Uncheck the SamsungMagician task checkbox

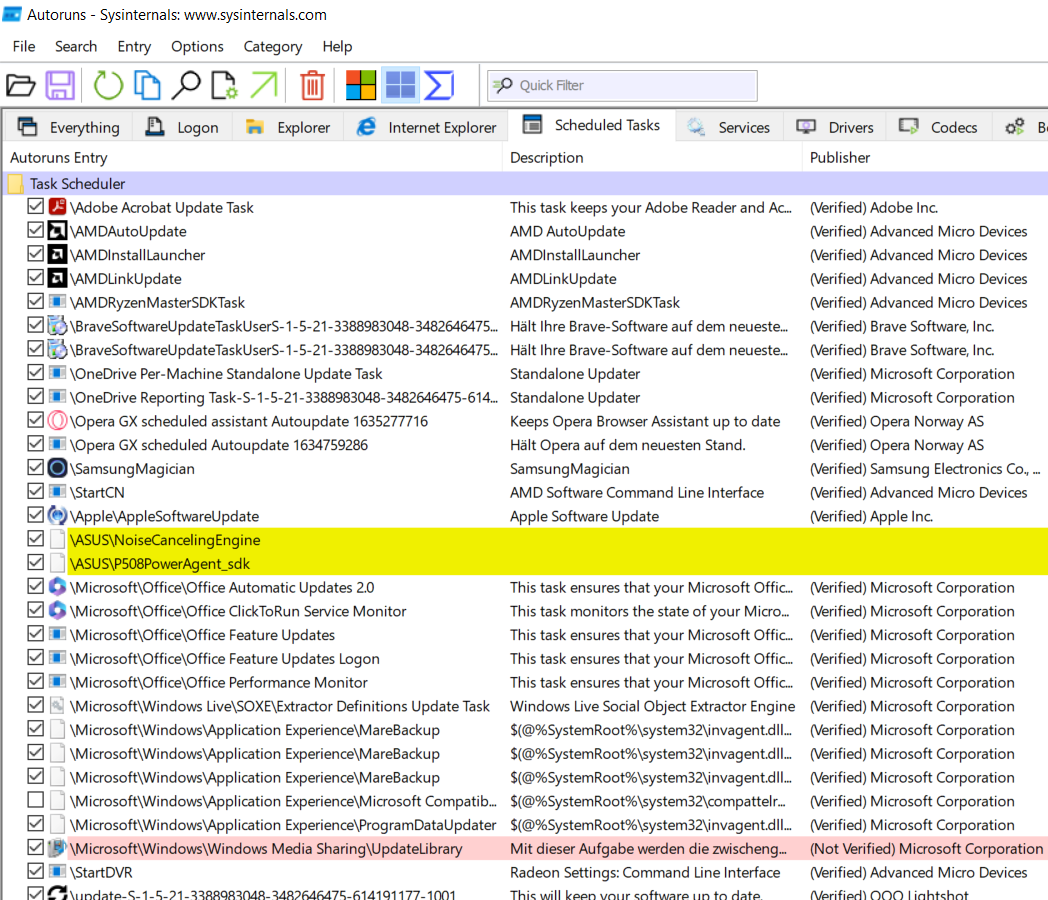click(35, 468)
